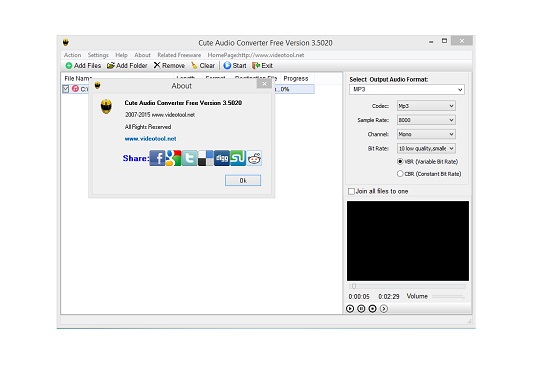The width and height of the screenshot is (550, 376).
Task: Minimize the Cute Audio Converter window
Action: coord(431,41)
